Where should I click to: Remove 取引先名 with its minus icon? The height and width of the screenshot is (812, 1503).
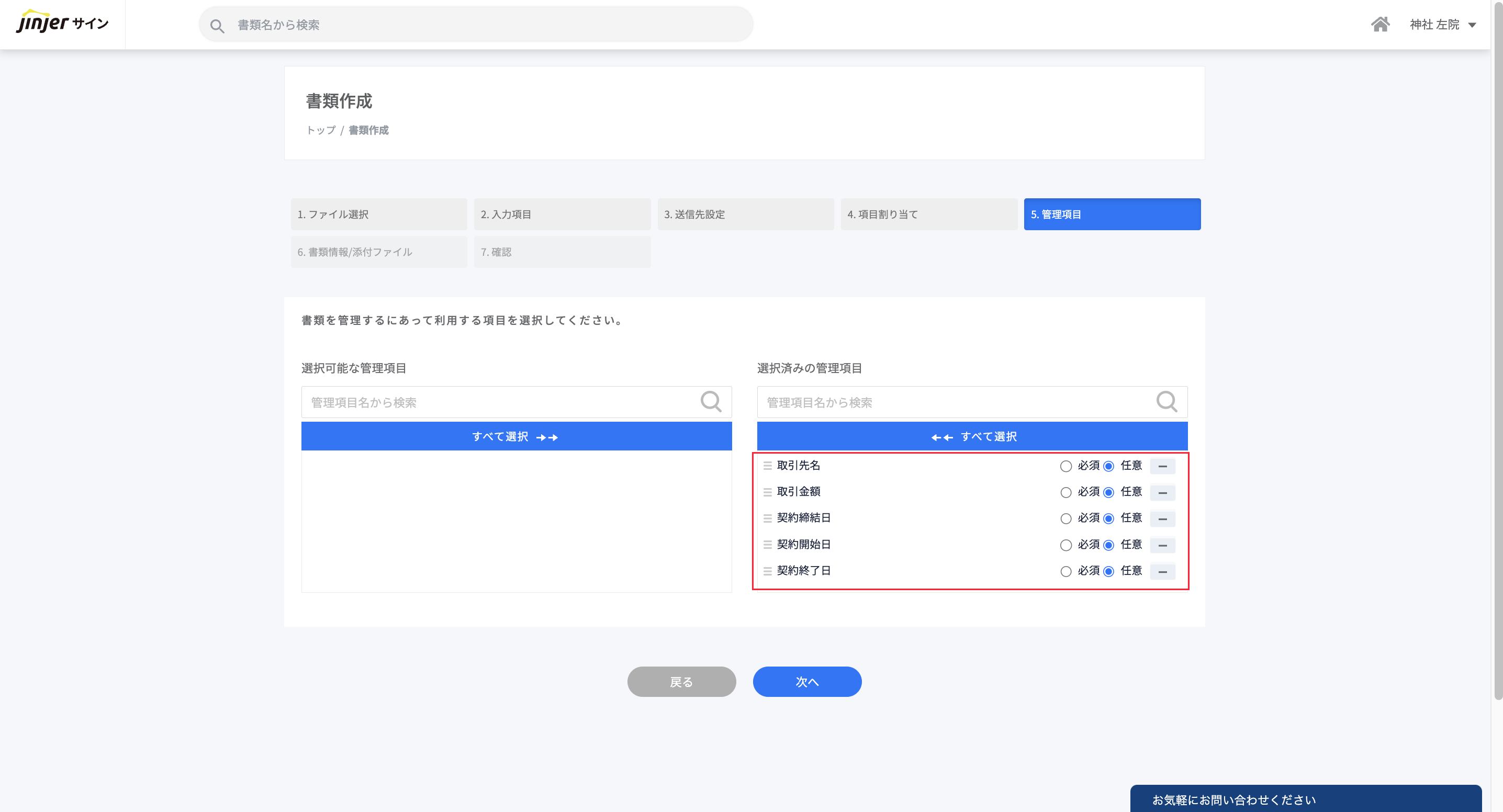pyautogui.click(x=1162, y=466)
